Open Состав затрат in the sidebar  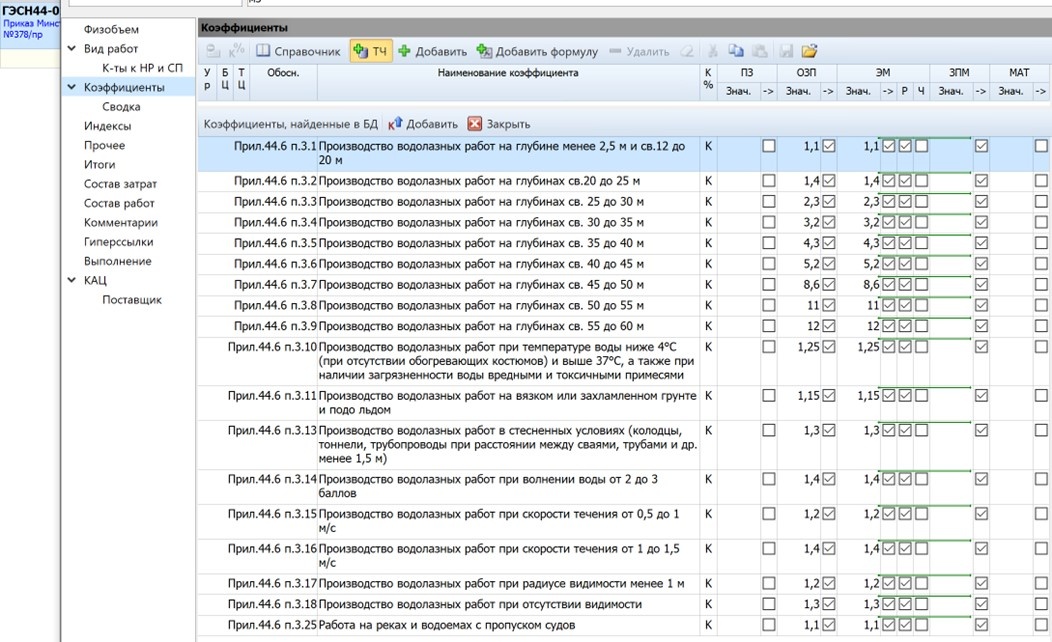pyautogui.click(x=120, y=184)
